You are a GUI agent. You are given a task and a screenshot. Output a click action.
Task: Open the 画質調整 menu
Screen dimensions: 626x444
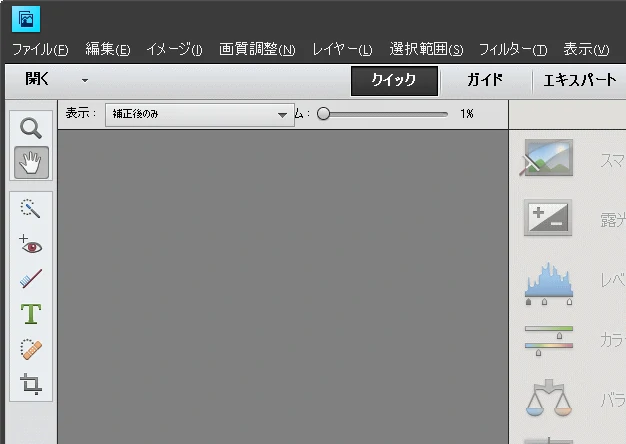click(x=257, y=50)
